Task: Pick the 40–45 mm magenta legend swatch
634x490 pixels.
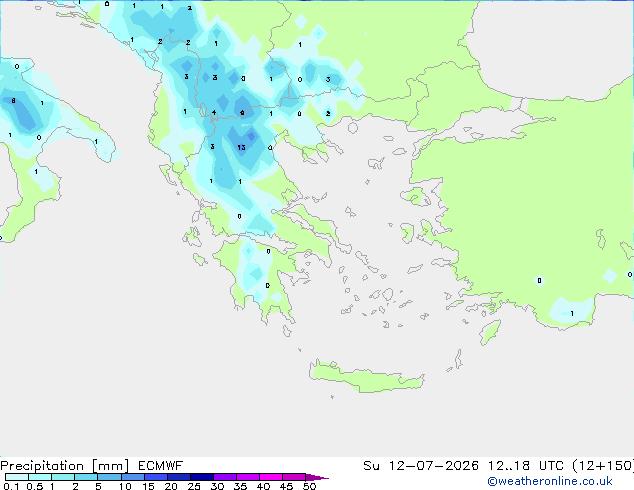Action: [x=271, y=477]
